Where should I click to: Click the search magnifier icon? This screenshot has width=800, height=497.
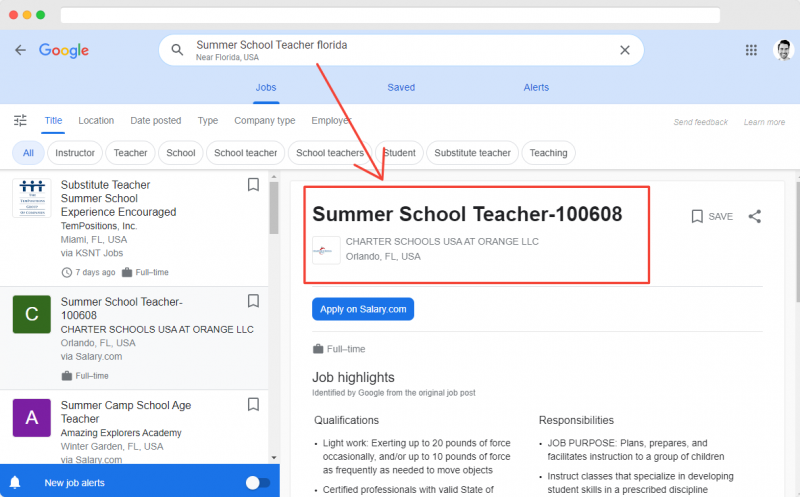(177, 50)
